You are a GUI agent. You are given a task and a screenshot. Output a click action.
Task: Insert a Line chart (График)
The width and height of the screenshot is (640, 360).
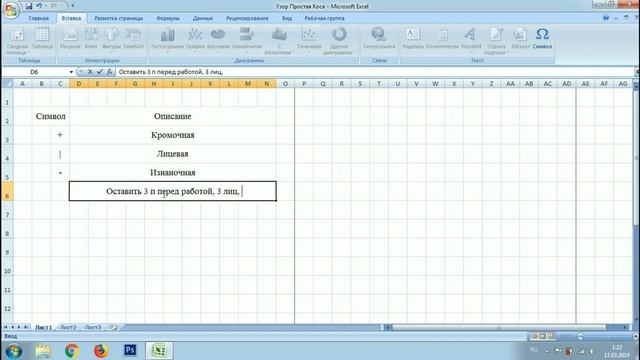(x=195, y=40)
